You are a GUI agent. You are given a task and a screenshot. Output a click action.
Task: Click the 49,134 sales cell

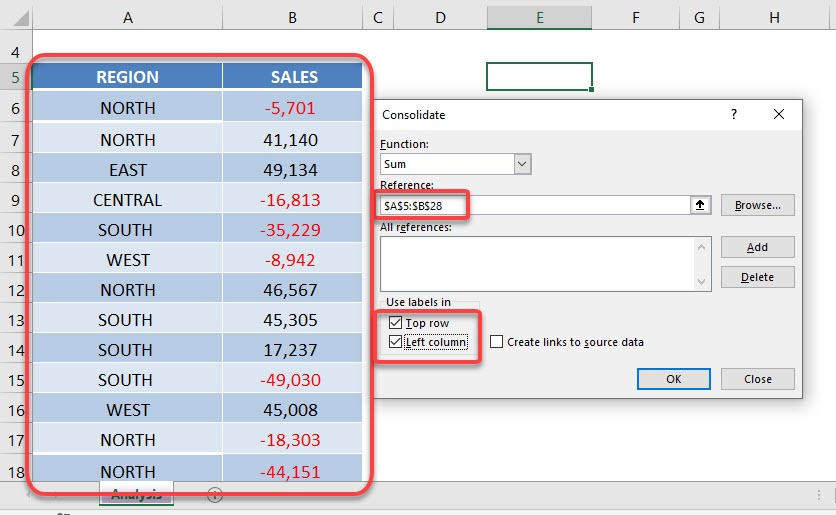[293, 170]
